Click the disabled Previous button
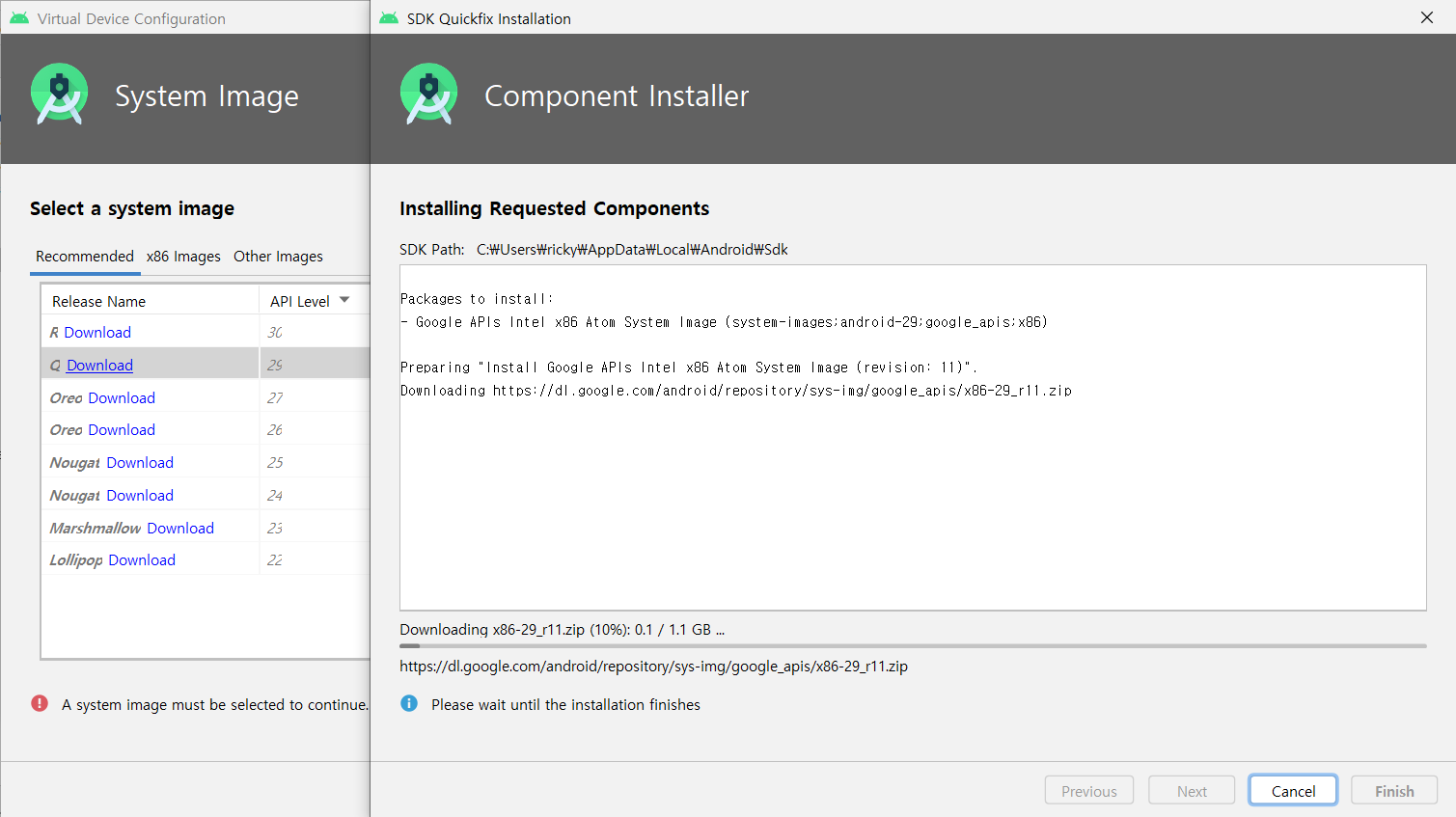This screenshot has height=817, width=1456. [x=1088, y=790]
